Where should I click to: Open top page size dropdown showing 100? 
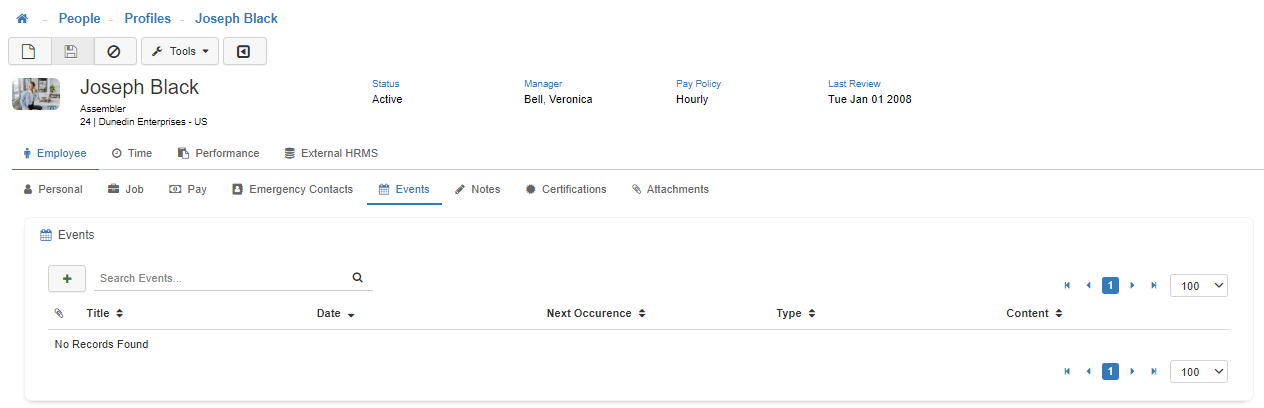click(1198, 286)
